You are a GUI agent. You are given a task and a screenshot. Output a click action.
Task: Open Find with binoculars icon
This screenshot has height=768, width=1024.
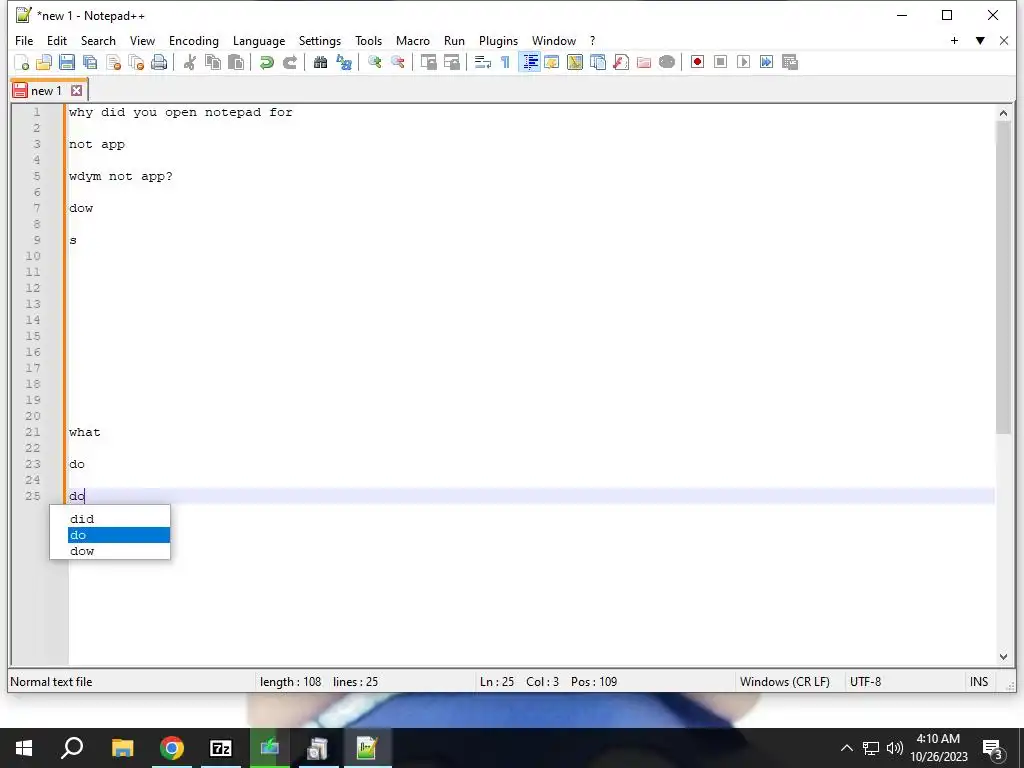320,62
